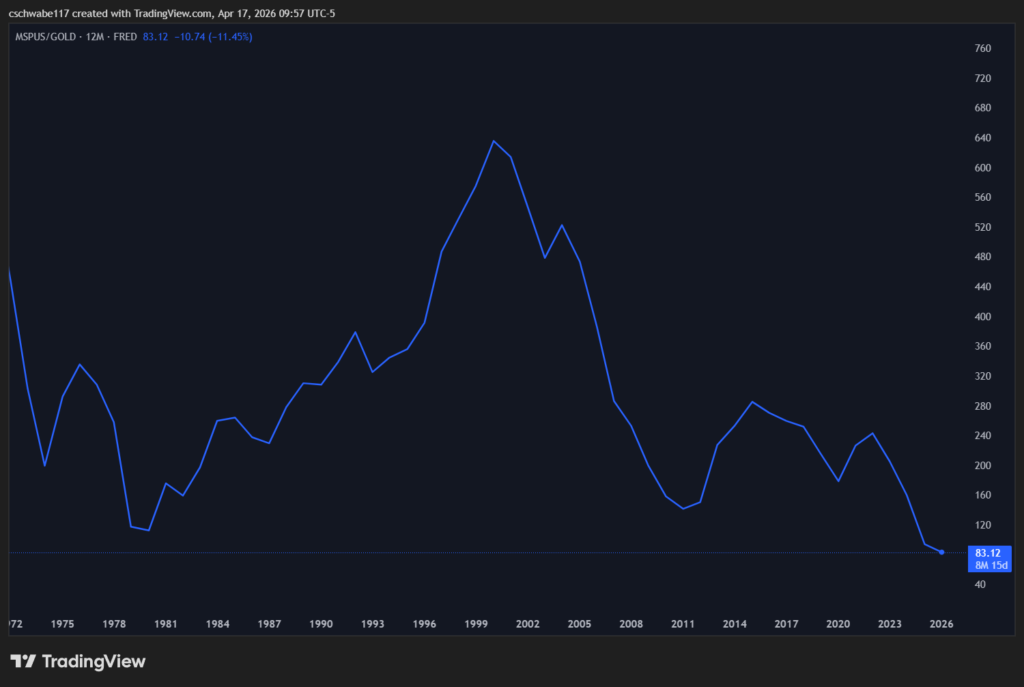Click the blue endpoint dot on the chart line

tap(941, 551)
